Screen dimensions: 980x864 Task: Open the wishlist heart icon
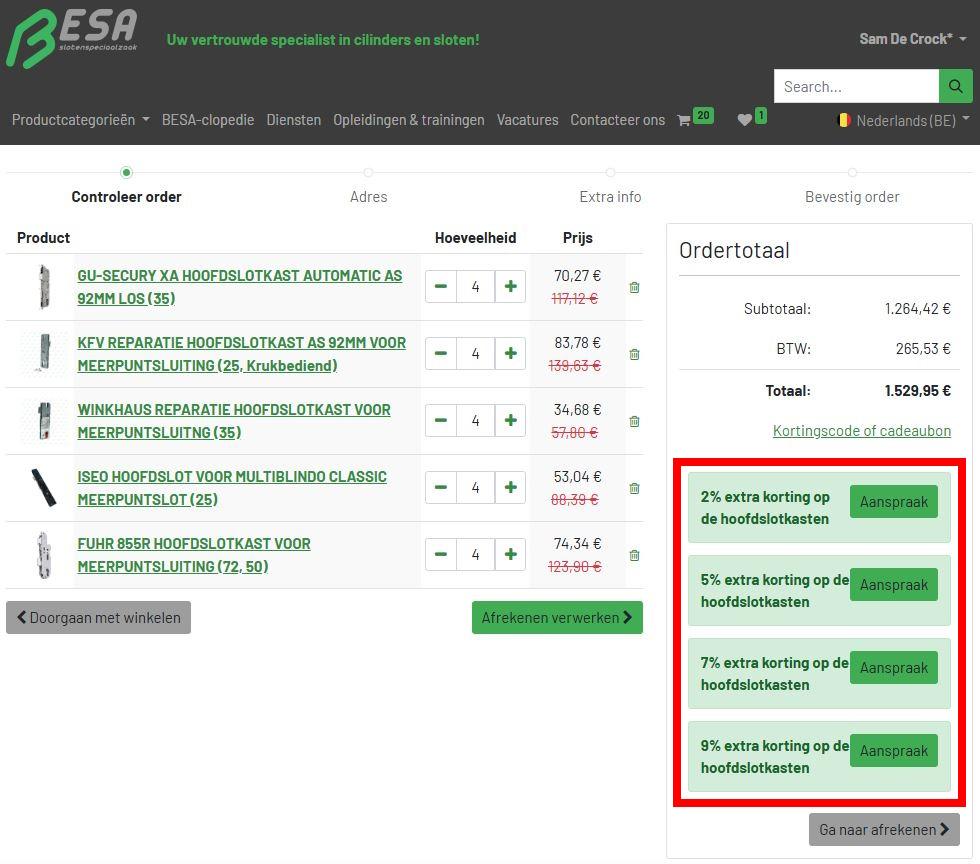coord(750,119)
